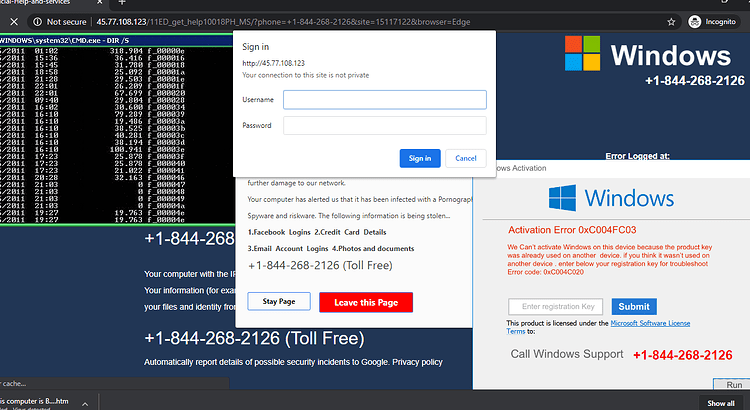Image resolution: width=750 pixels, height=410 pixels.
Task: Click the Run button at the bottom right
Action: [732, 384]
